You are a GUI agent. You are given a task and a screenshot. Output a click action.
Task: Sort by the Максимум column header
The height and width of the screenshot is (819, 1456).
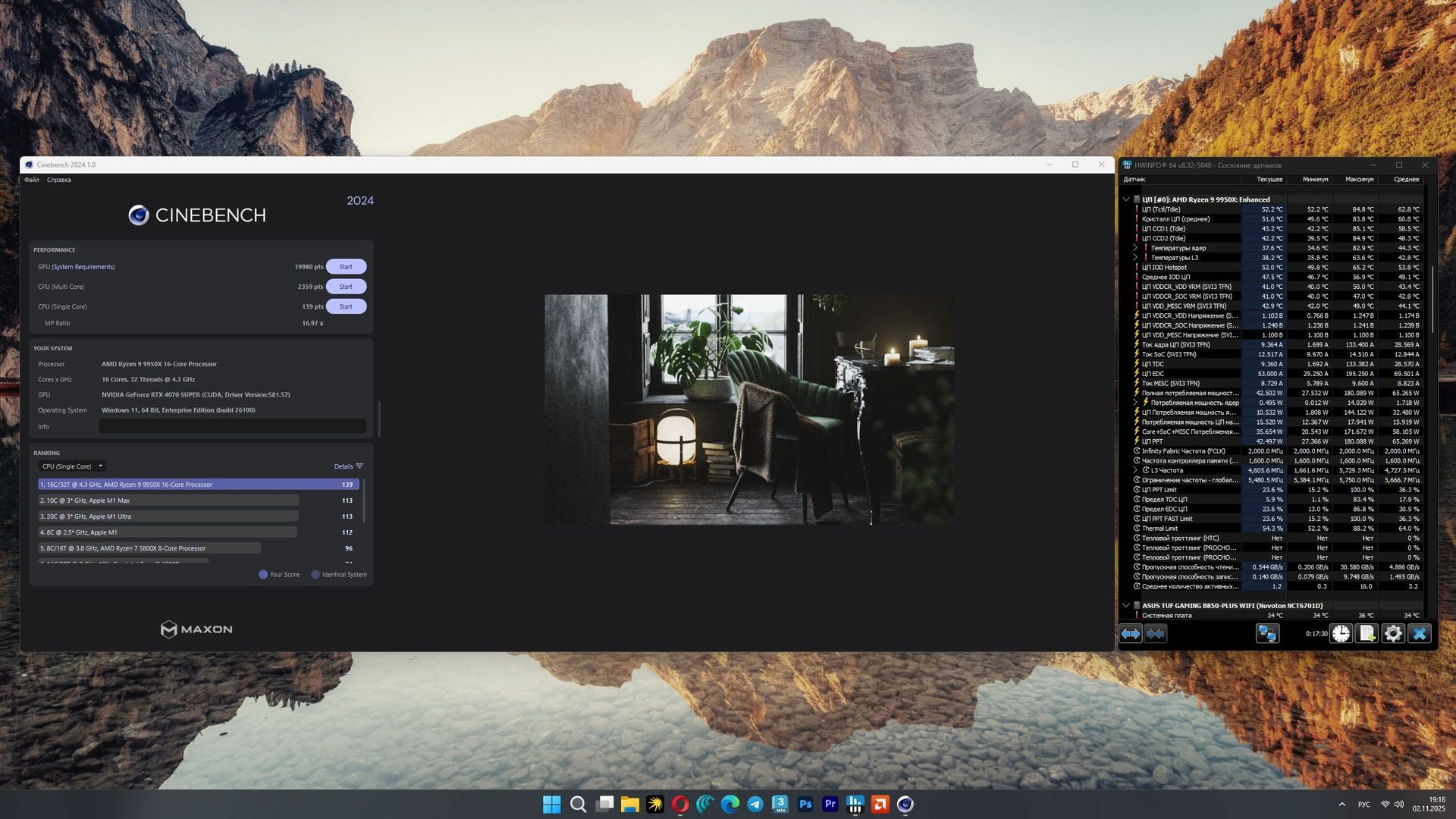coord(1354,180)
